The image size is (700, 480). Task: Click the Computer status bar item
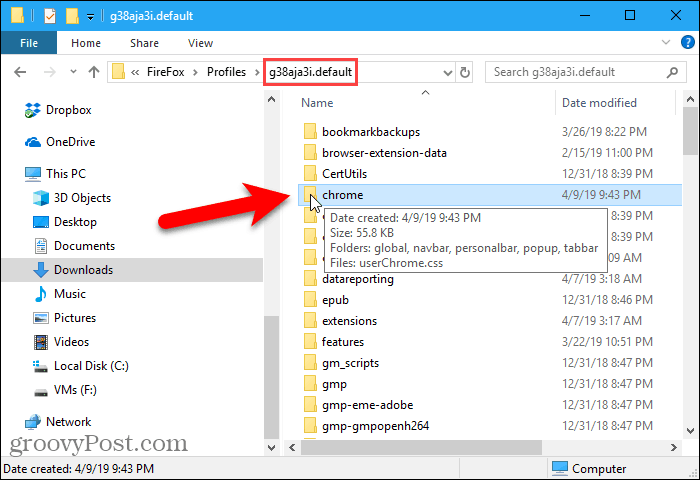coord(589,468)
